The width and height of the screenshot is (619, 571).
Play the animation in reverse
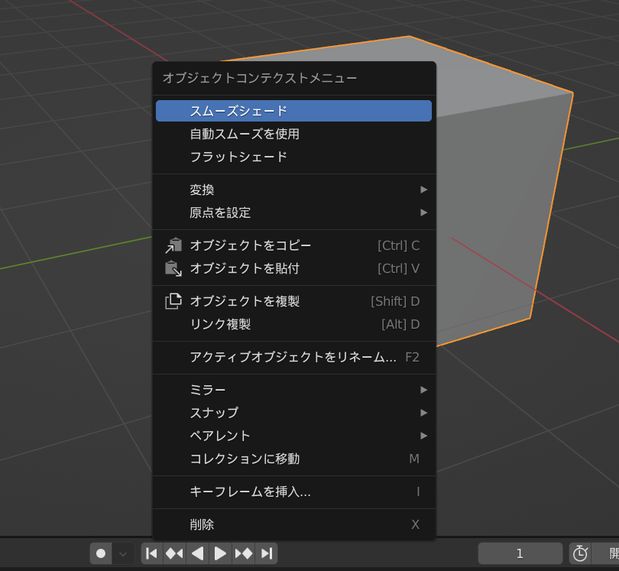click(197, 553)
